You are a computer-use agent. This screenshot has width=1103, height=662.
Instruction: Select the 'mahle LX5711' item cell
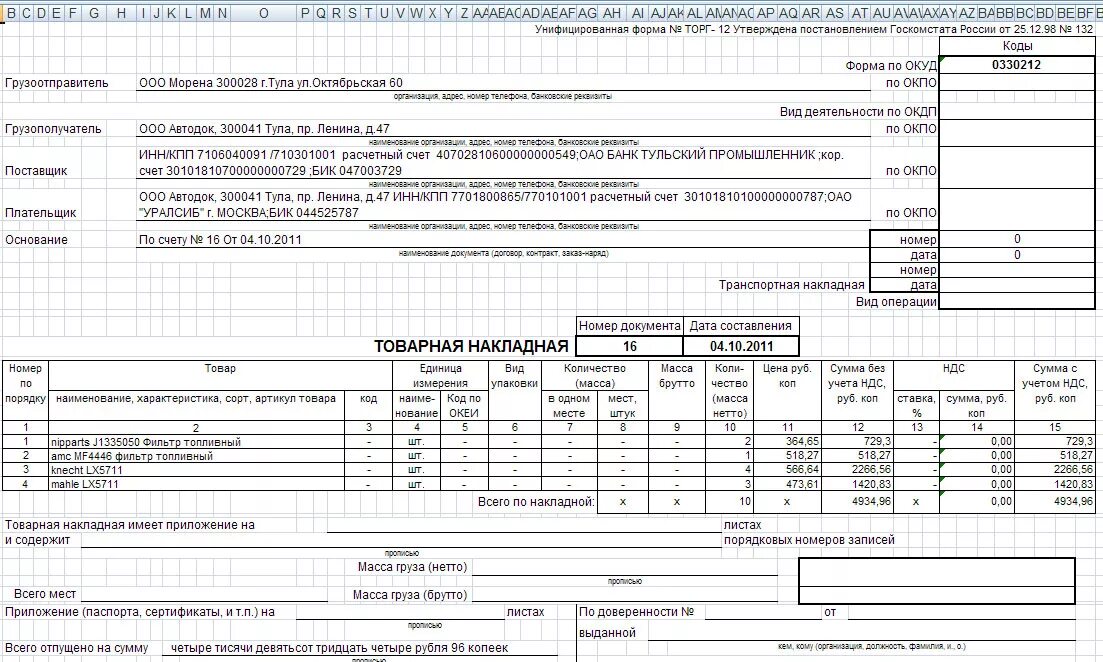click(196, 484)
